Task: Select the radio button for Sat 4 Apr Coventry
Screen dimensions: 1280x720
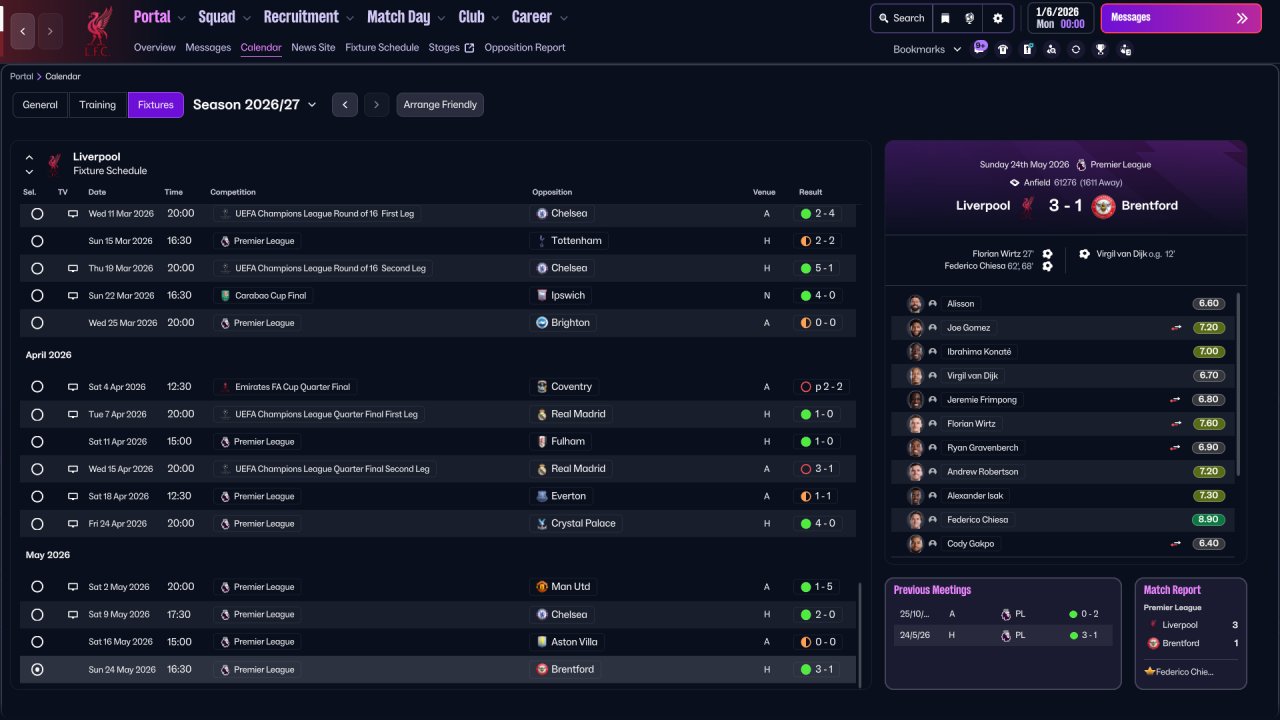Action: [x=37, y=387]
